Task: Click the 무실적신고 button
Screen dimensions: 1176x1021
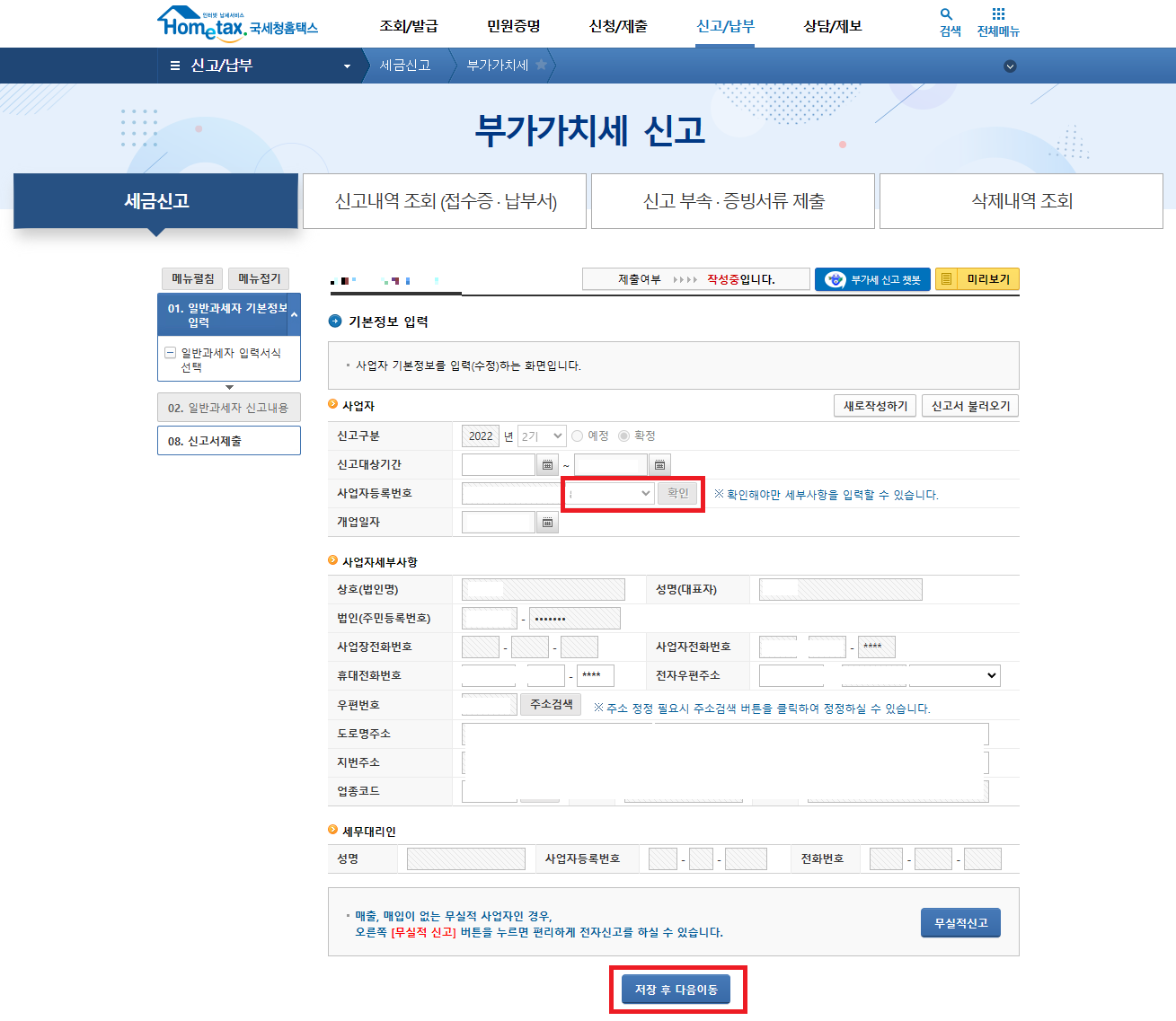Action: click(x=959, y=922)
